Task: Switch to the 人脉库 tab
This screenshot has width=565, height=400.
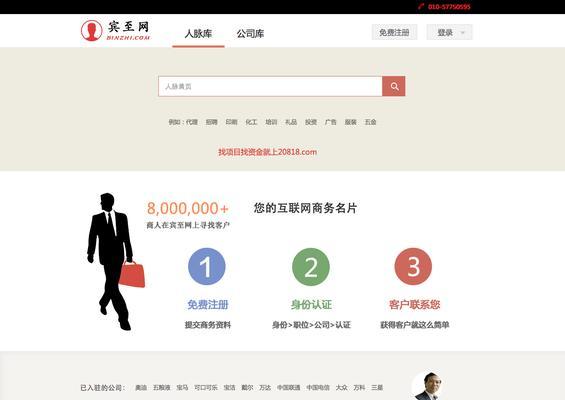Action: click(x=198, y=34)
